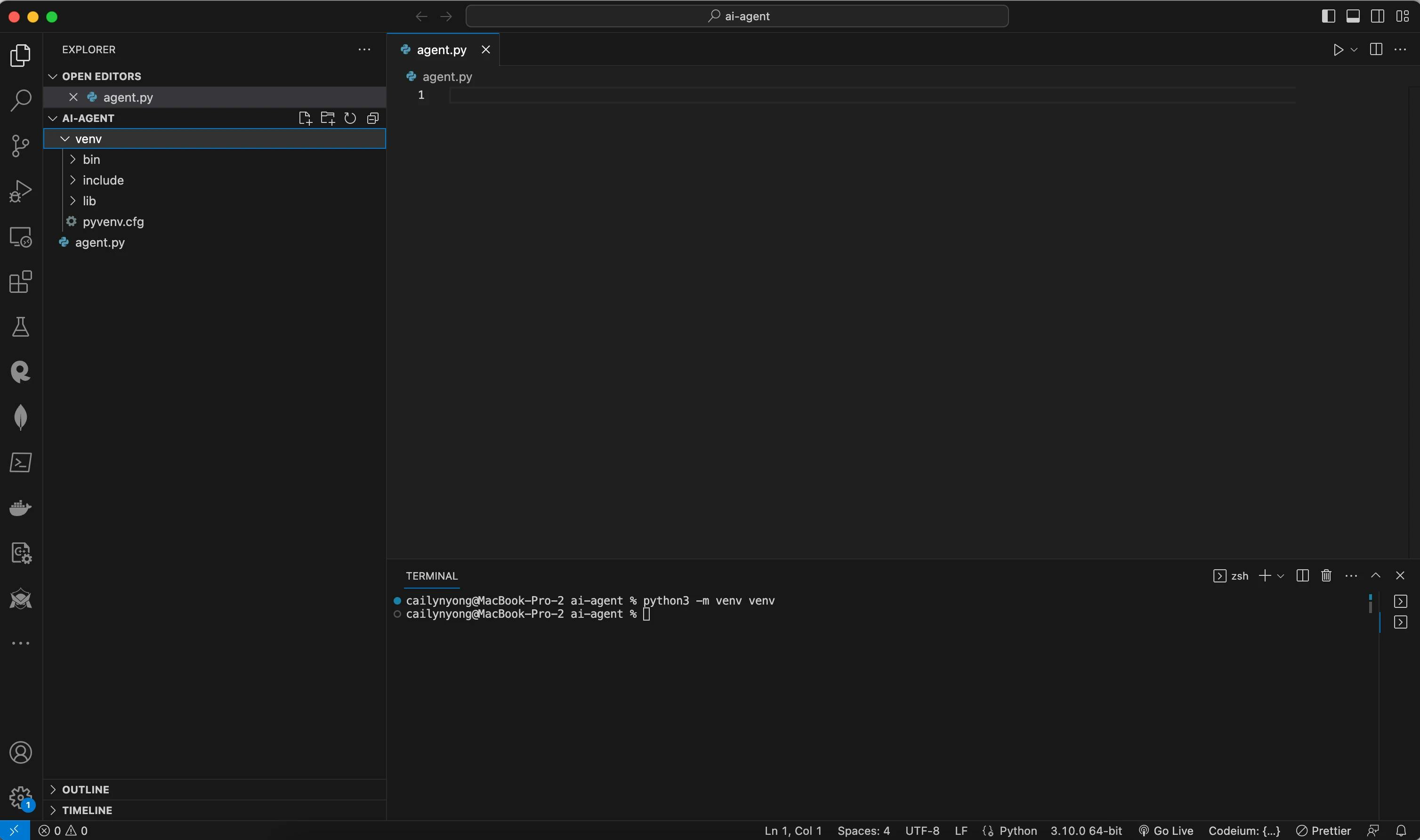The width and height of the screenshot is (1420, 840).
Task: Kill terminal with trash icon
Action: point(1326,576)
